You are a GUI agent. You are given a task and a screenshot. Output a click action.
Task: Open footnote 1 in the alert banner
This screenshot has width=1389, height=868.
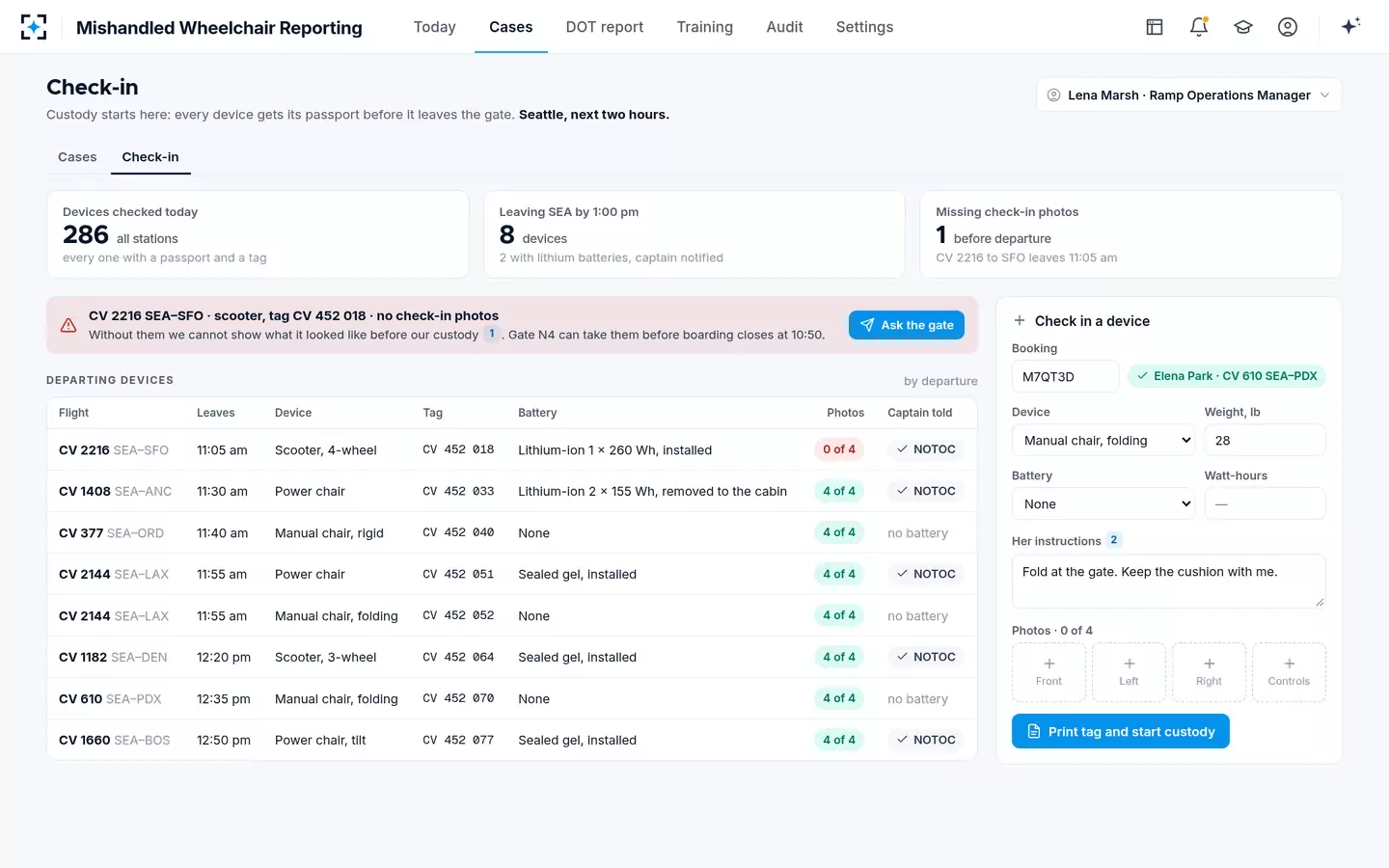click(x=491, y=334)
